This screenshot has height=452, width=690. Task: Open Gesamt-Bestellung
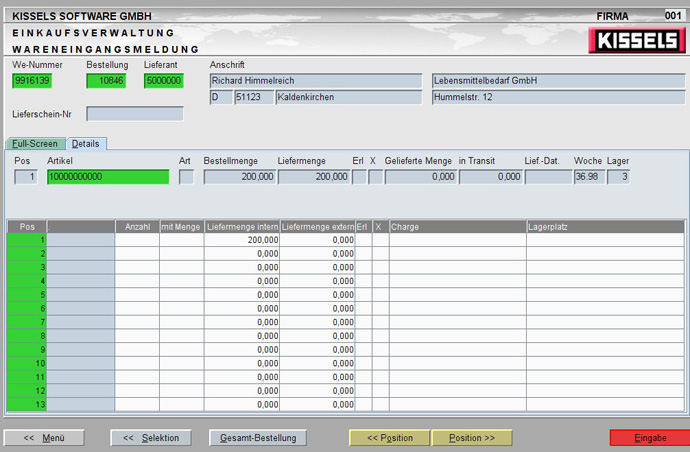(258, 438)
